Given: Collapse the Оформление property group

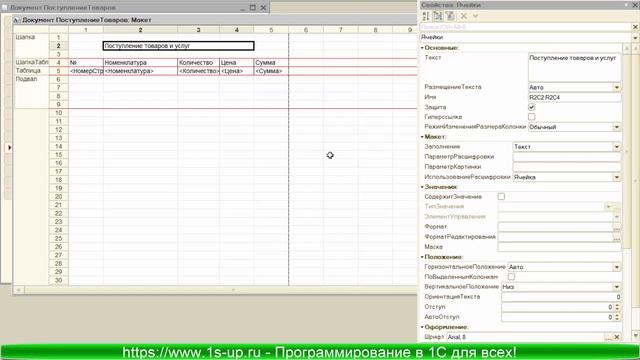Looking at the screenshot, I should (x=422, y=327).
